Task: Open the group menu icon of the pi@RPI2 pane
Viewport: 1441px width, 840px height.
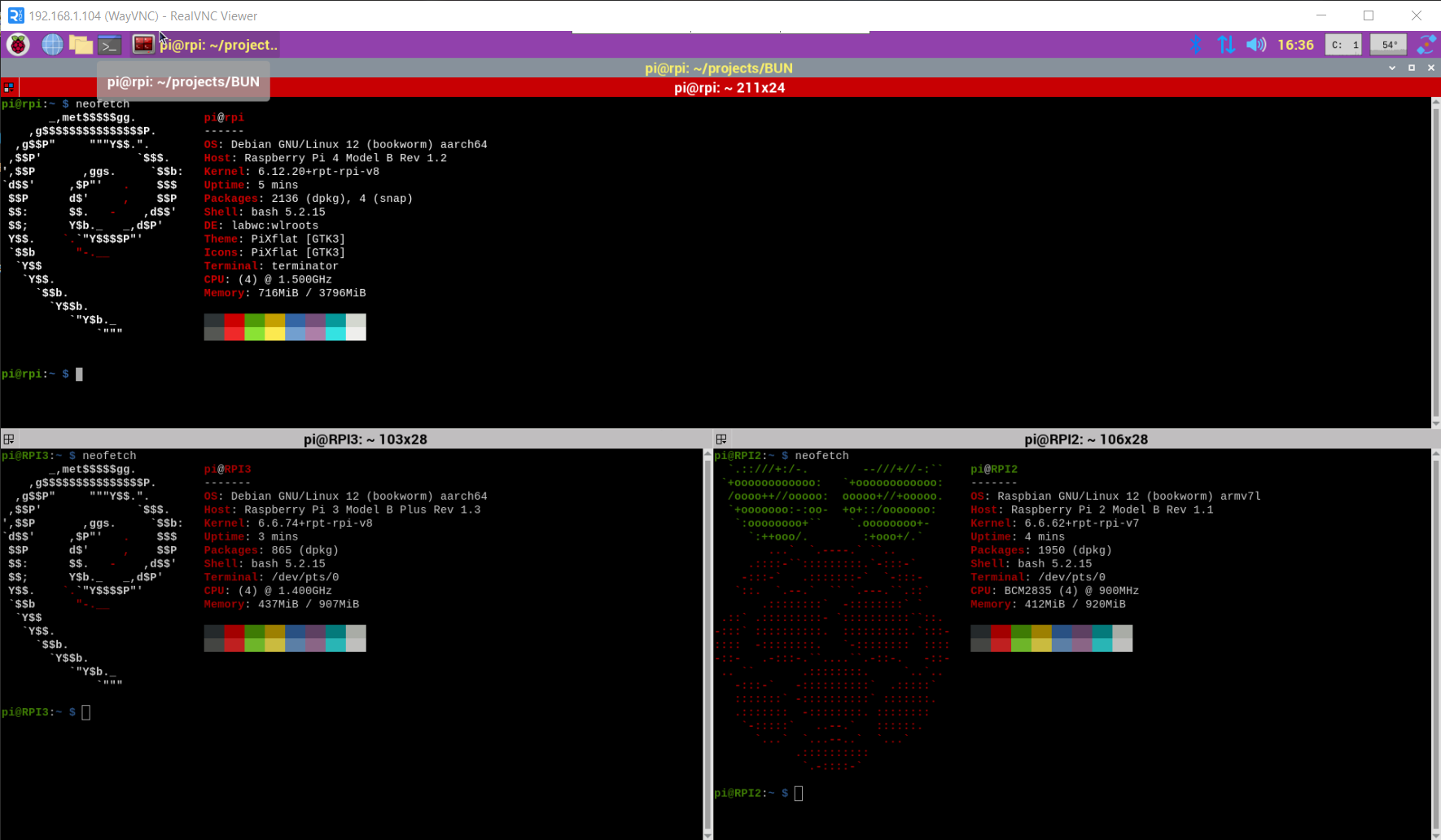Action: click(721, 439)
